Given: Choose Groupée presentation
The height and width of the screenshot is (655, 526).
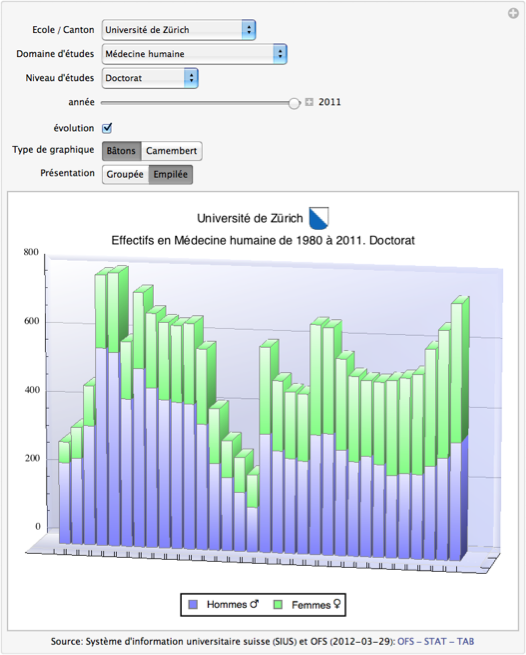Looking at the screenshot, I should pyautogui.click(x=125, y=174).
